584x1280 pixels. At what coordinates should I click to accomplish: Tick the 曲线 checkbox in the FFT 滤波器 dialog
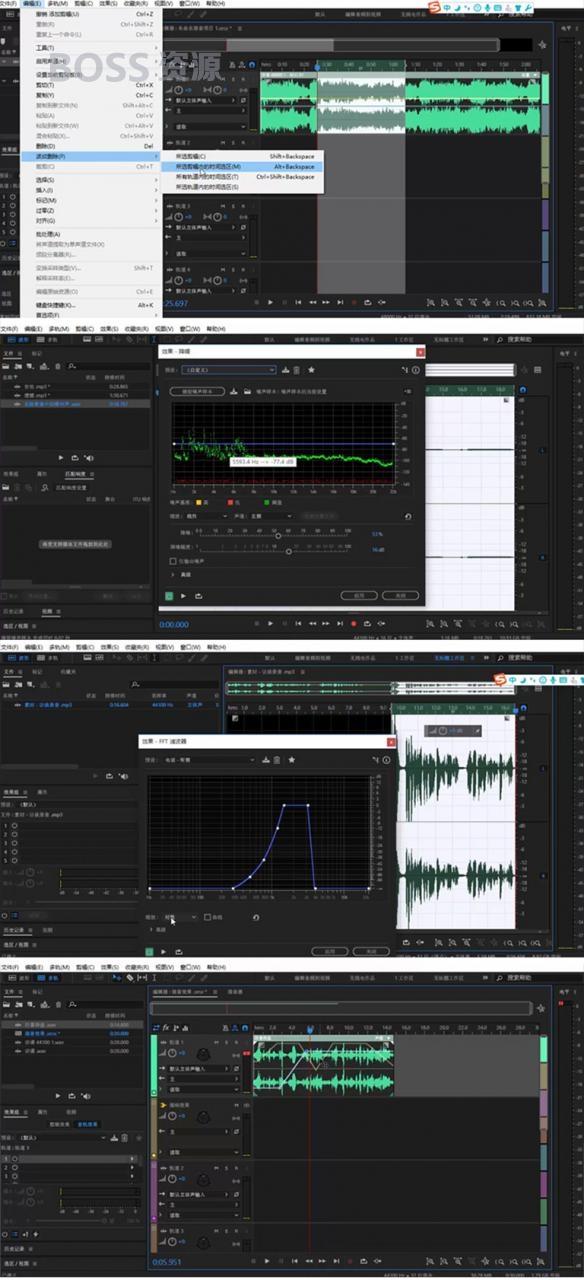pos(207,917)
